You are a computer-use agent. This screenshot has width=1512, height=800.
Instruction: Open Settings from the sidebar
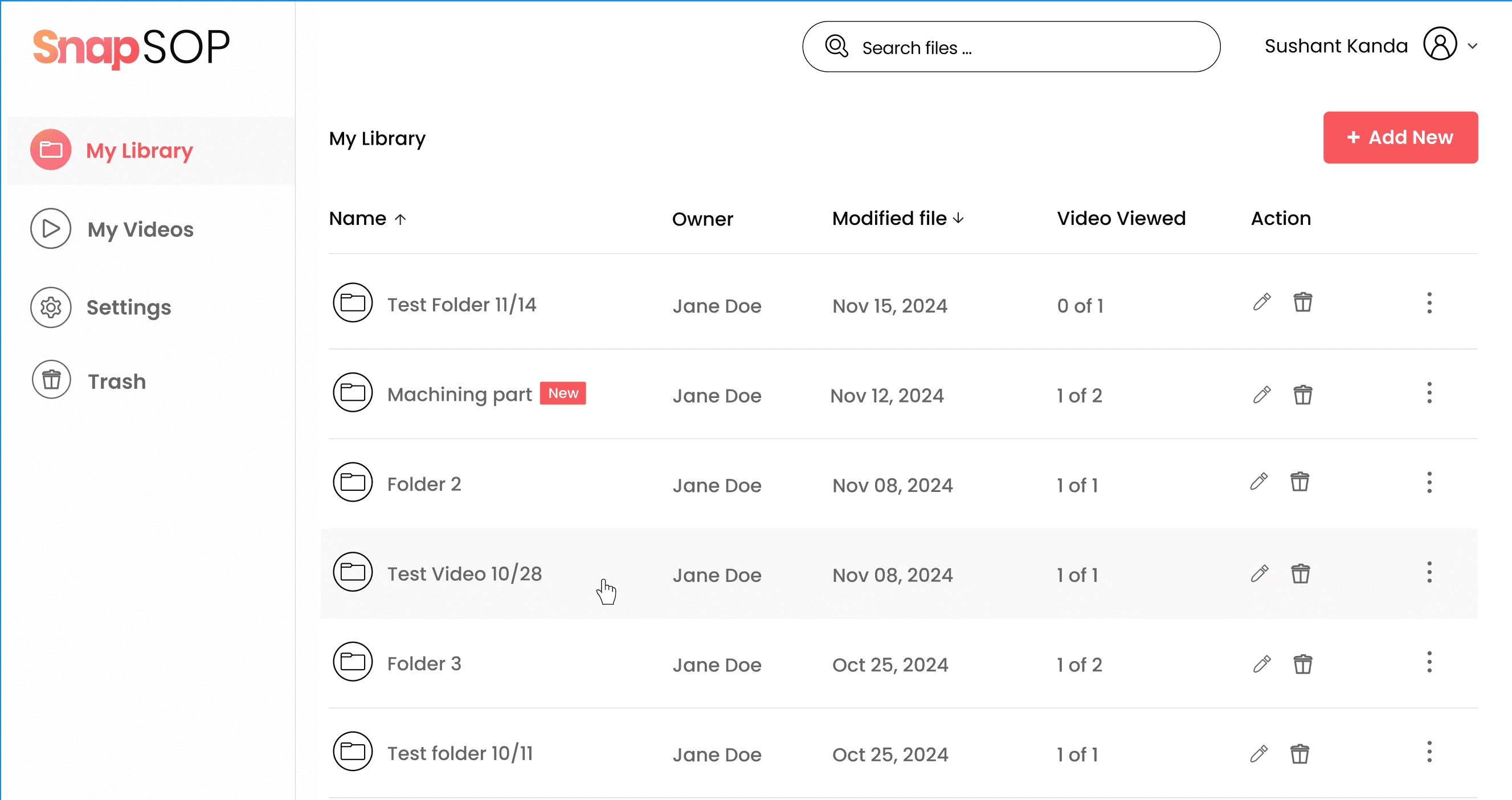point(129,307)
